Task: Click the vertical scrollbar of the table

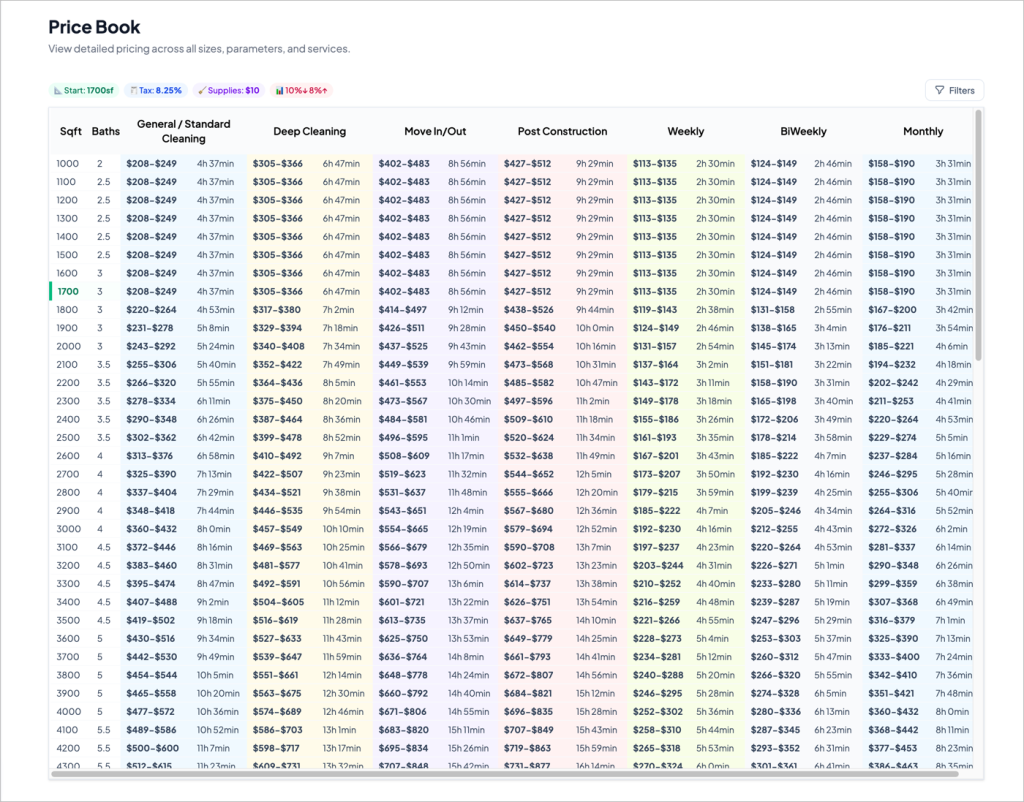Action: 978,235
